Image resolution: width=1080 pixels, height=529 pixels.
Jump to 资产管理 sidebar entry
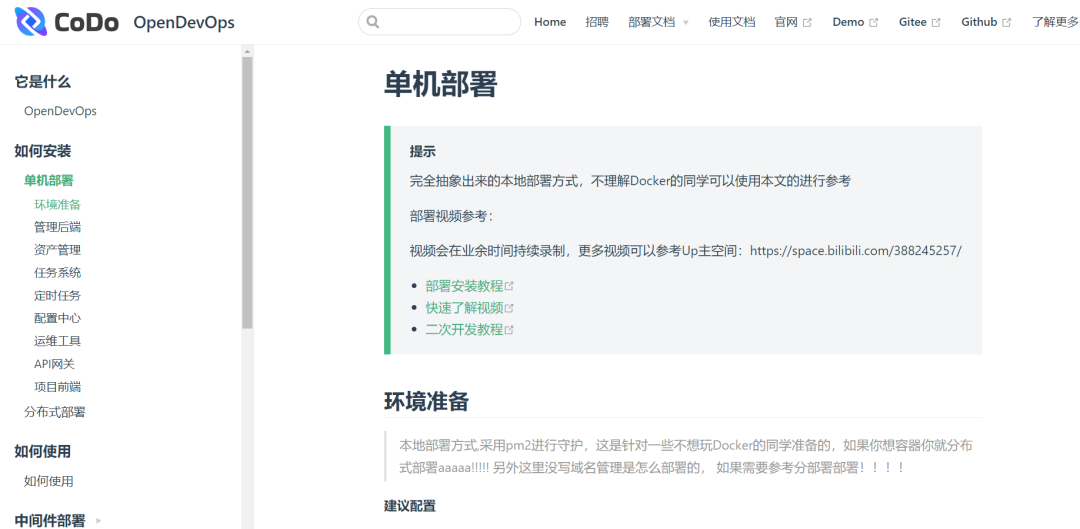click(57, 250)
